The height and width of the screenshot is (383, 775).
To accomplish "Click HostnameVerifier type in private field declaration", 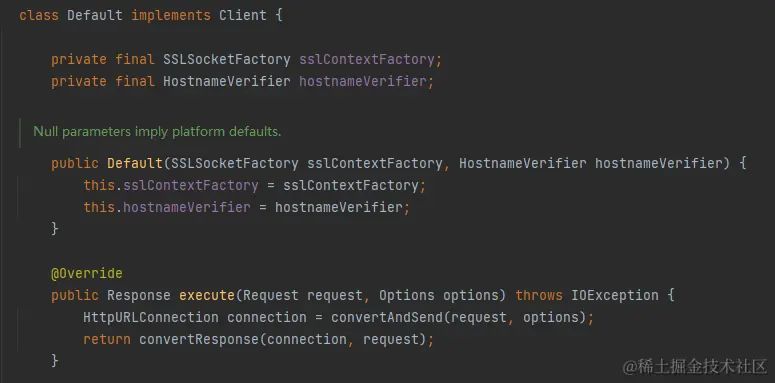I will click(x=227, y=82).
